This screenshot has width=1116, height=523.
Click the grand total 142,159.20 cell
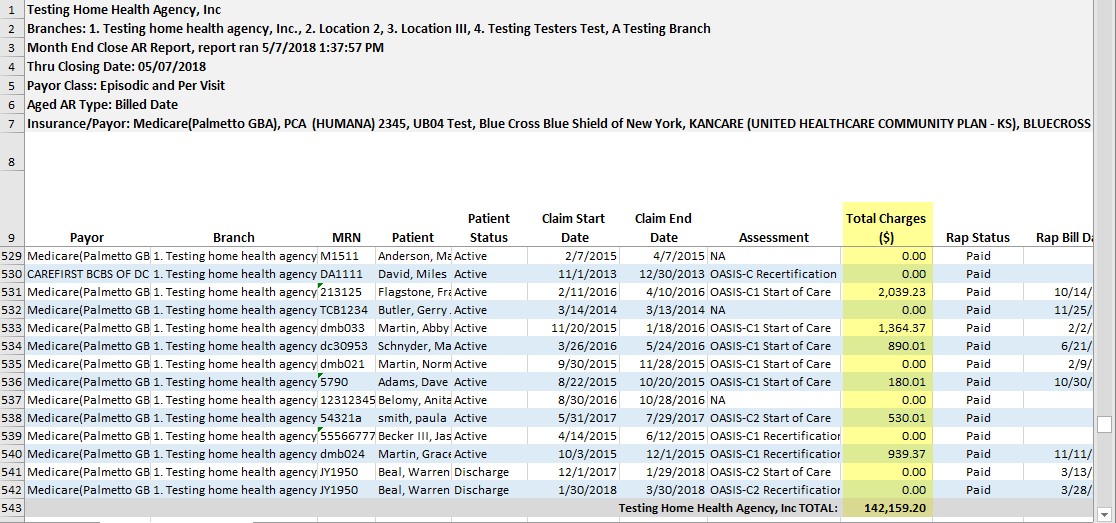click(887, 508)
